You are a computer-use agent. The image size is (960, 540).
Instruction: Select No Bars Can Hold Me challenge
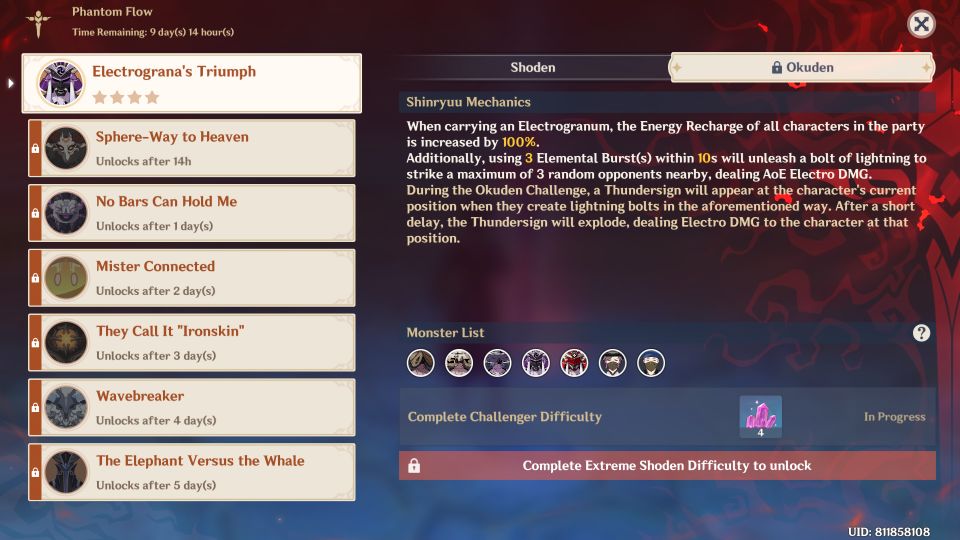point(192,213)
